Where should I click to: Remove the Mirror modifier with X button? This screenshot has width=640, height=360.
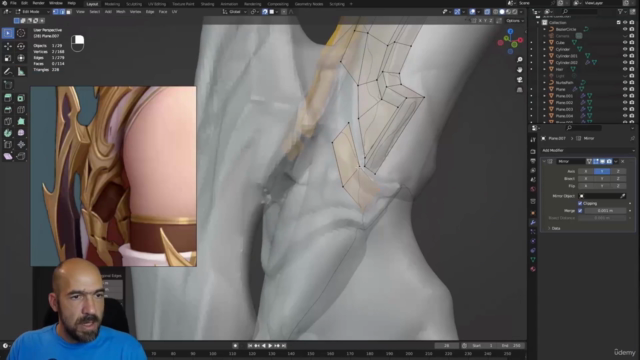click(622, 161)
